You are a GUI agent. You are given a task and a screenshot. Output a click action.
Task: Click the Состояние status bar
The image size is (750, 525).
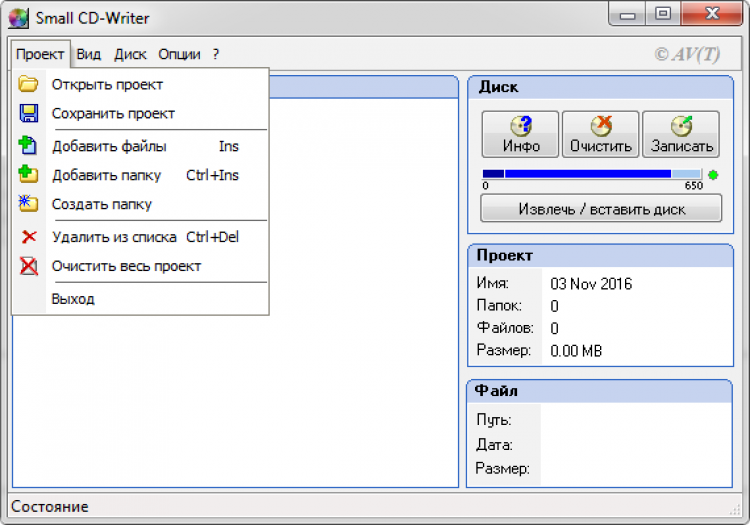[x=375, y=506]
